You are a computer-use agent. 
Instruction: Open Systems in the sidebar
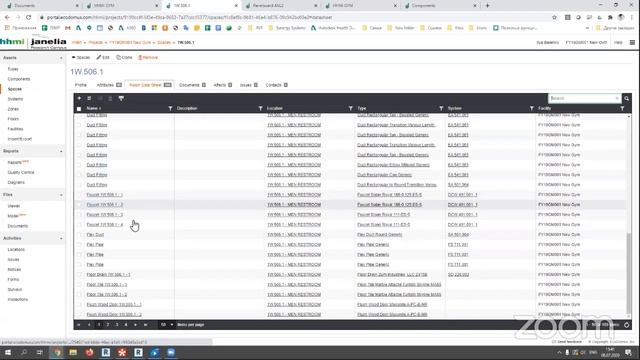coord(16,99)
